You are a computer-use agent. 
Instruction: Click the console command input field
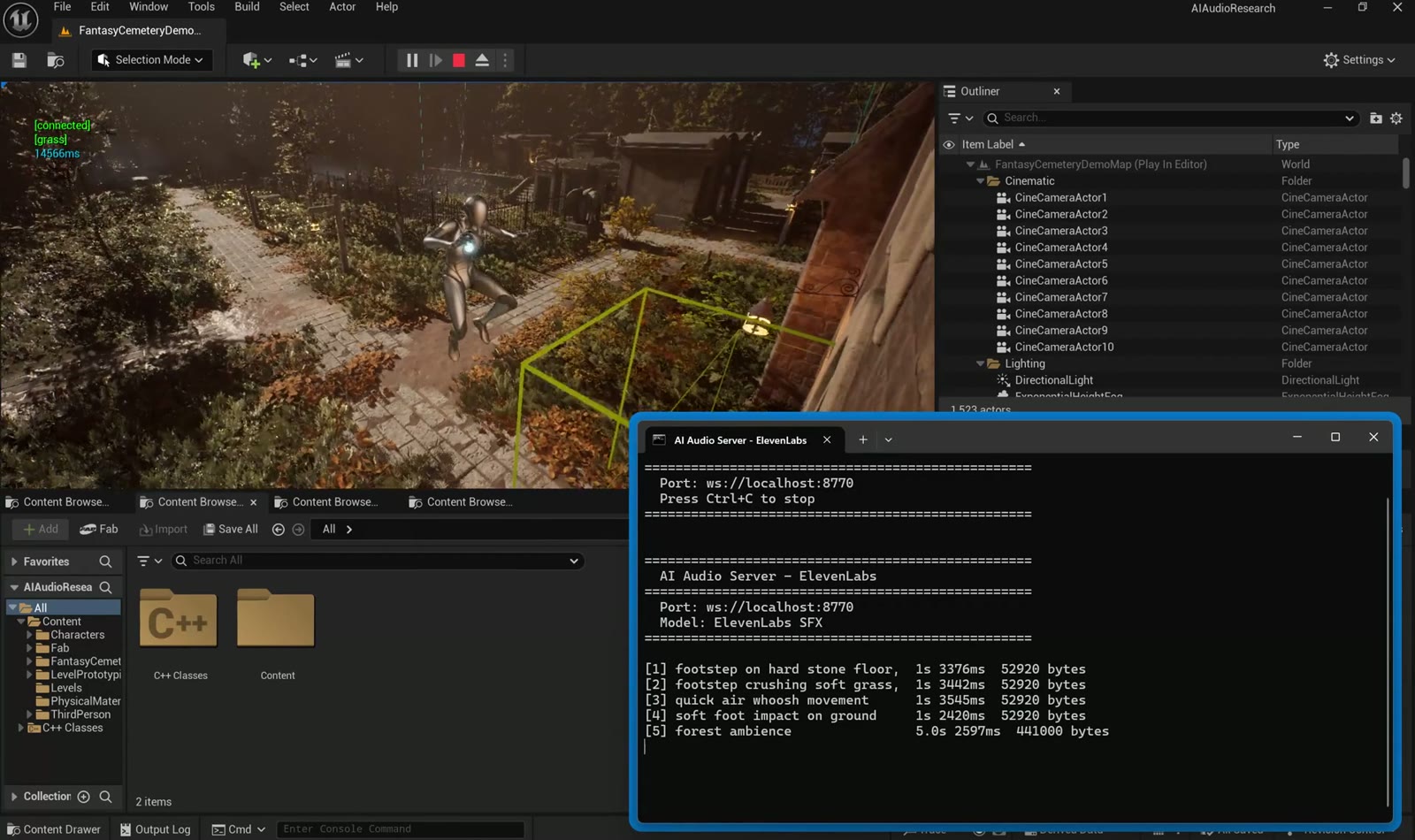401,829
